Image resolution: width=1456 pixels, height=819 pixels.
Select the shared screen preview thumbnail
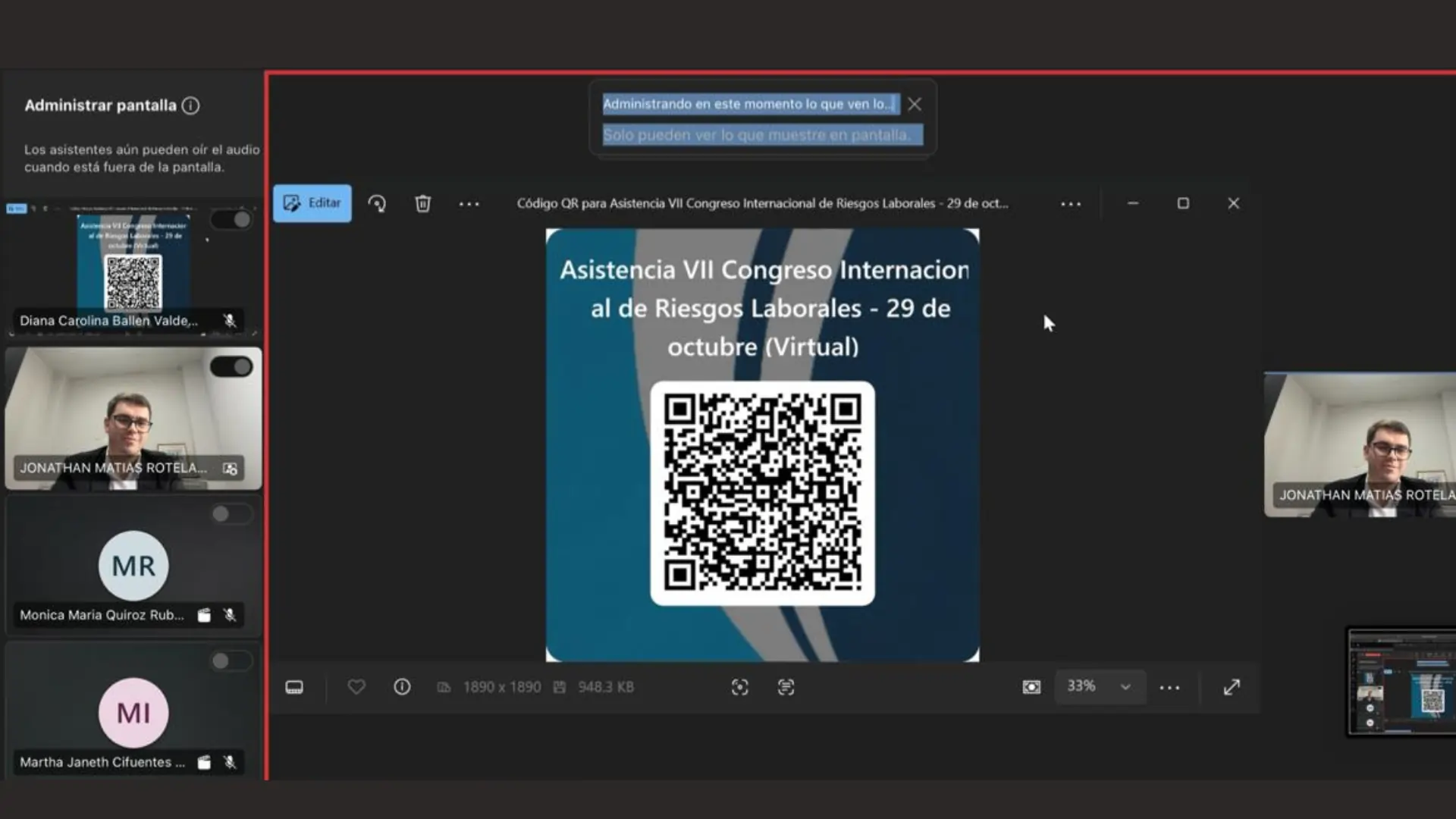[1401, 681]
